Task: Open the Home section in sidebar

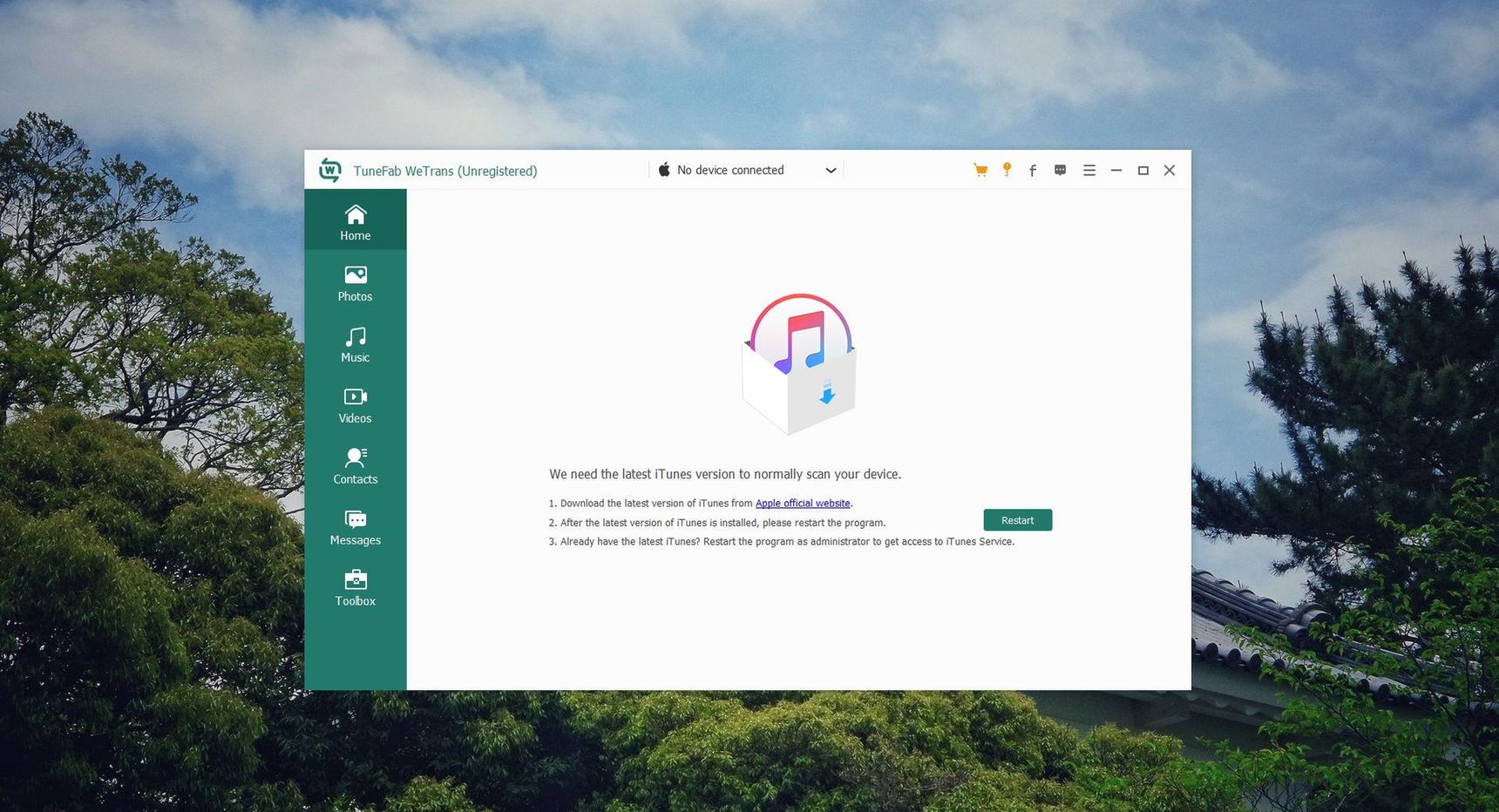Action: 355,220
